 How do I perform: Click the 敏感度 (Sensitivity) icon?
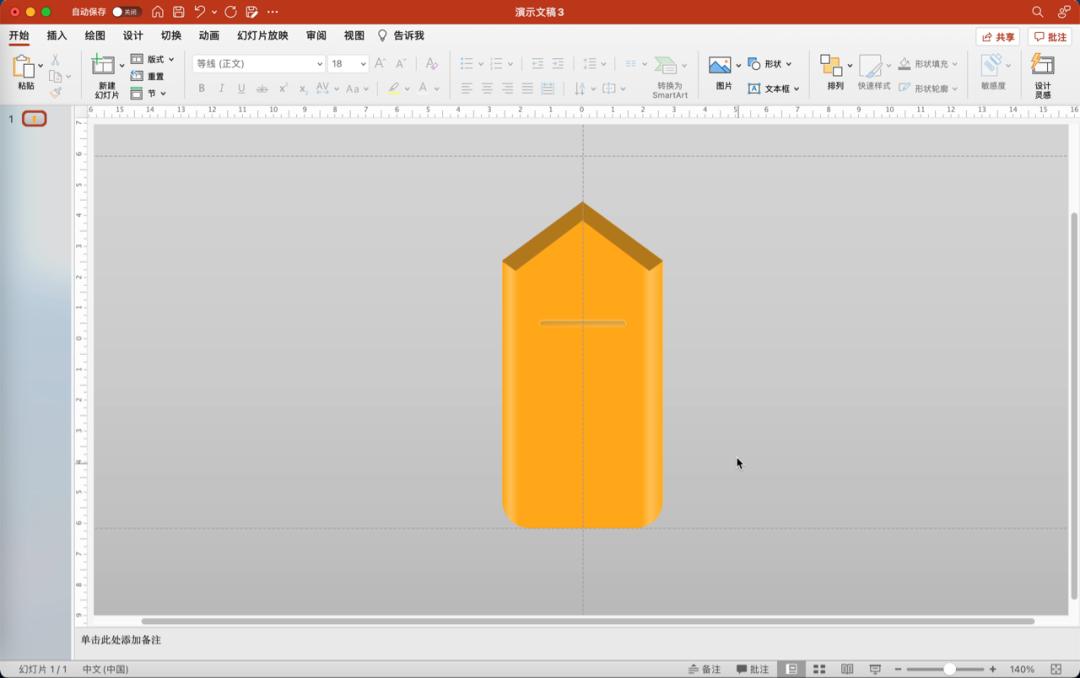pos(993,71)
